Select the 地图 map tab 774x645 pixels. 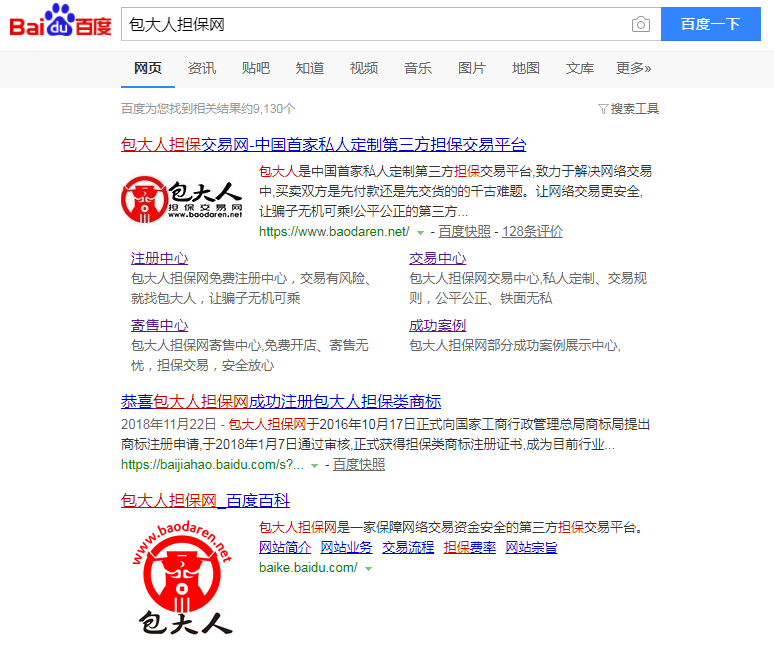(525, 68)
